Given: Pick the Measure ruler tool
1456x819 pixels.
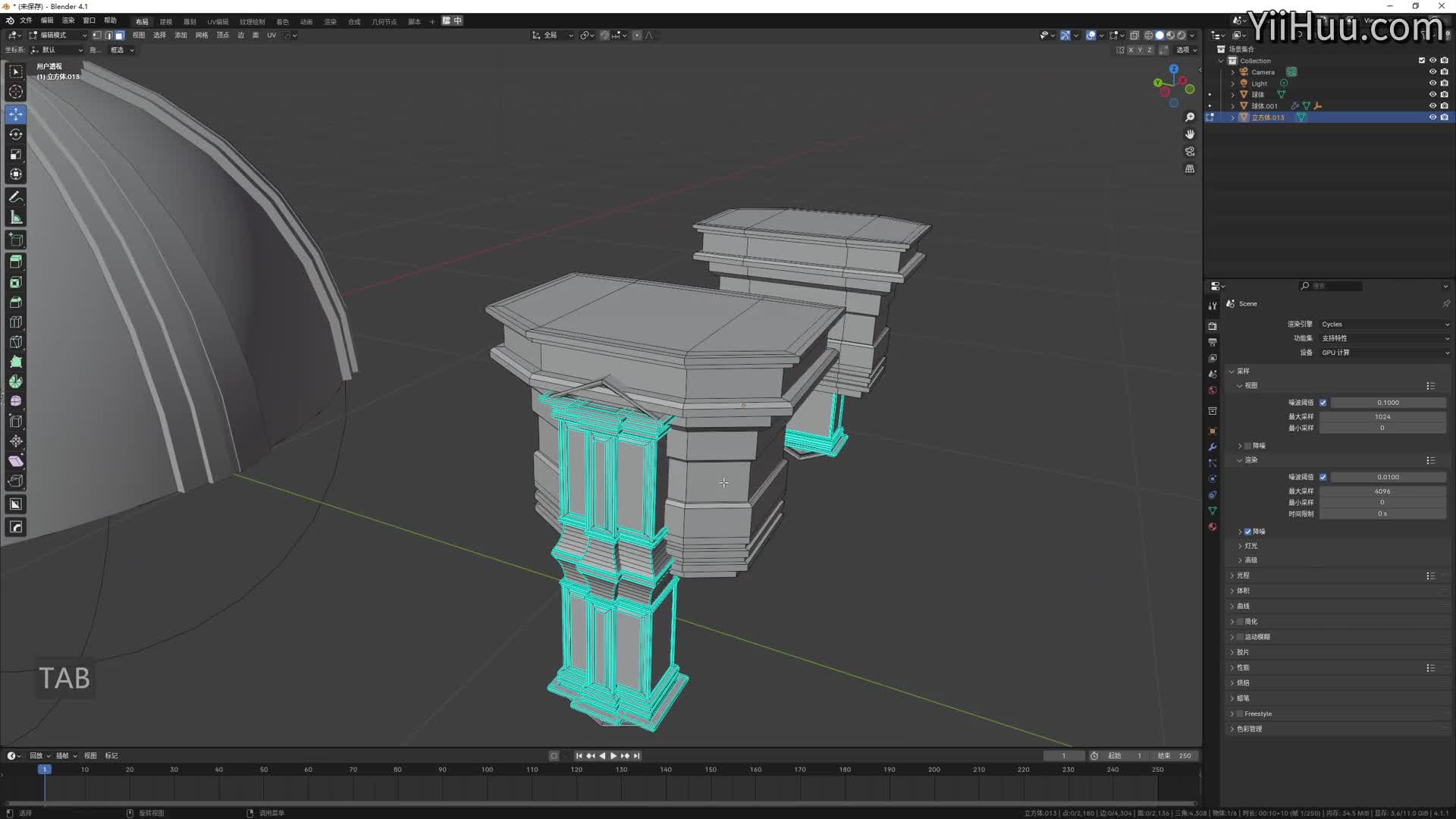Looking at the screenshot, I should tap(15, 218).
